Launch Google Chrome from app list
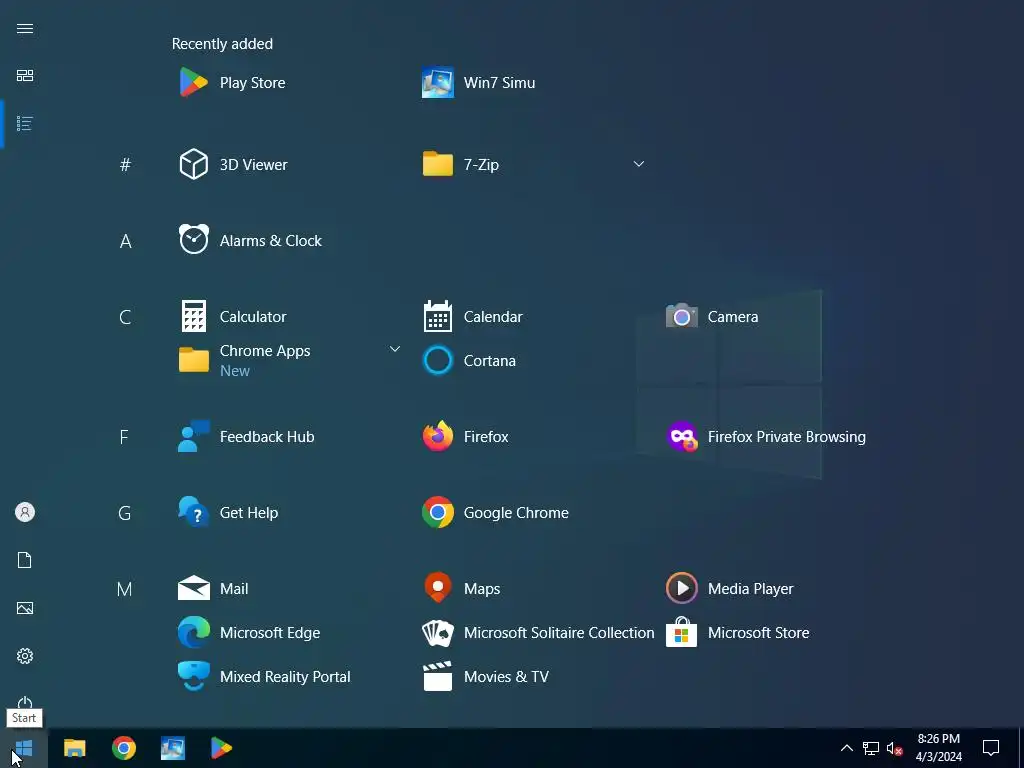 (495, 513)
